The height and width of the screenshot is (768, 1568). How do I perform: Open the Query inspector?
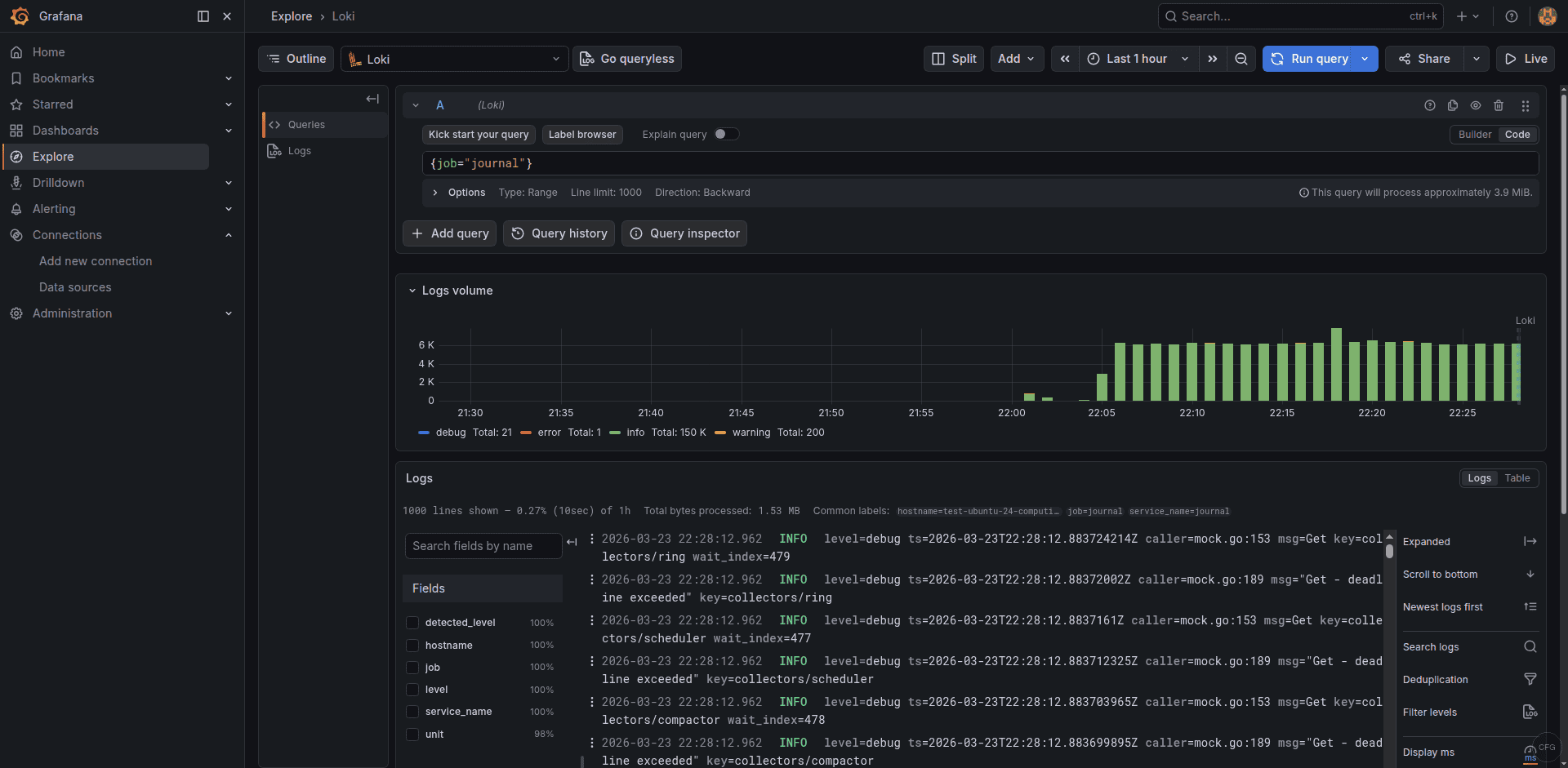tap(684, 233)
